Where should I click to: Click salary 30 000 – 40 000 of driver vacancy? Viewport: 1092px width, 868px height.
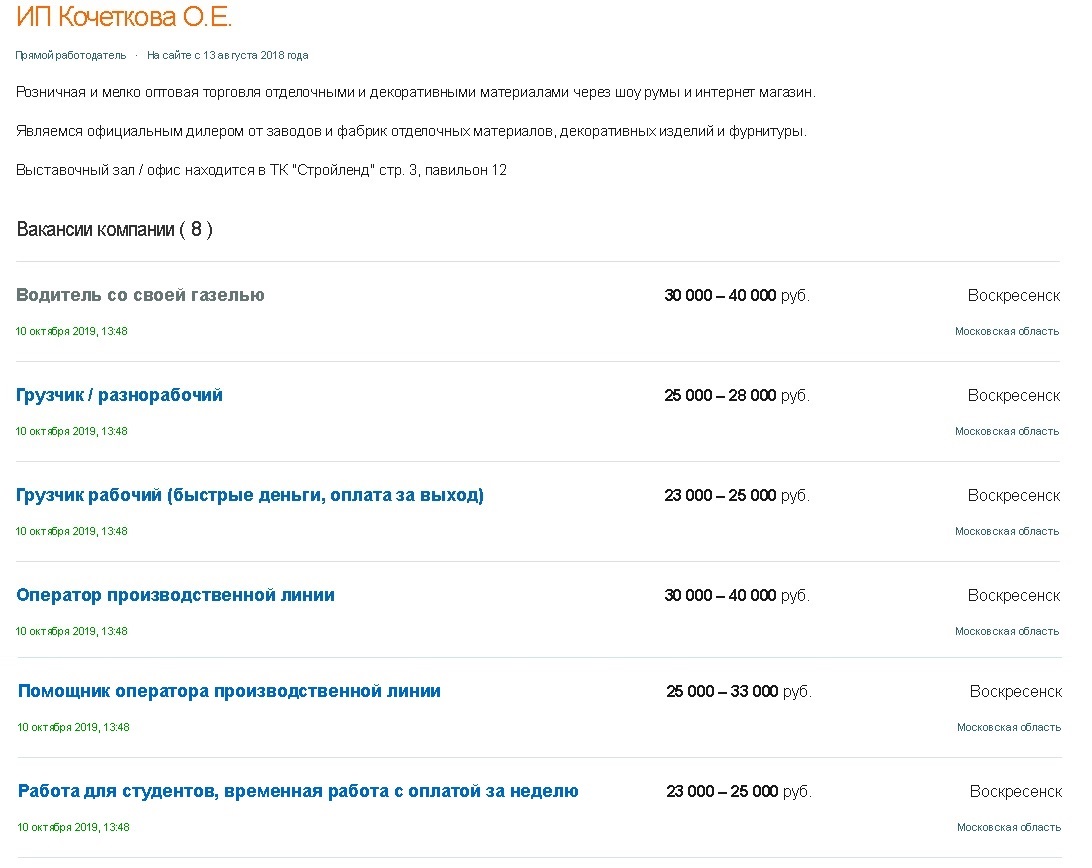pos(737,295)
